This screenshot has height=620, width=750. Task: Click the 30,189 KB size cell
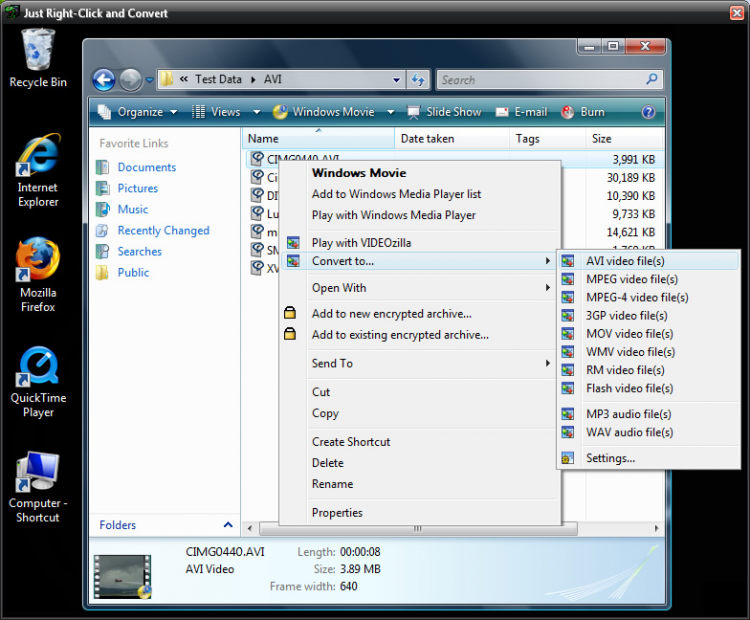tap(631, 178)
